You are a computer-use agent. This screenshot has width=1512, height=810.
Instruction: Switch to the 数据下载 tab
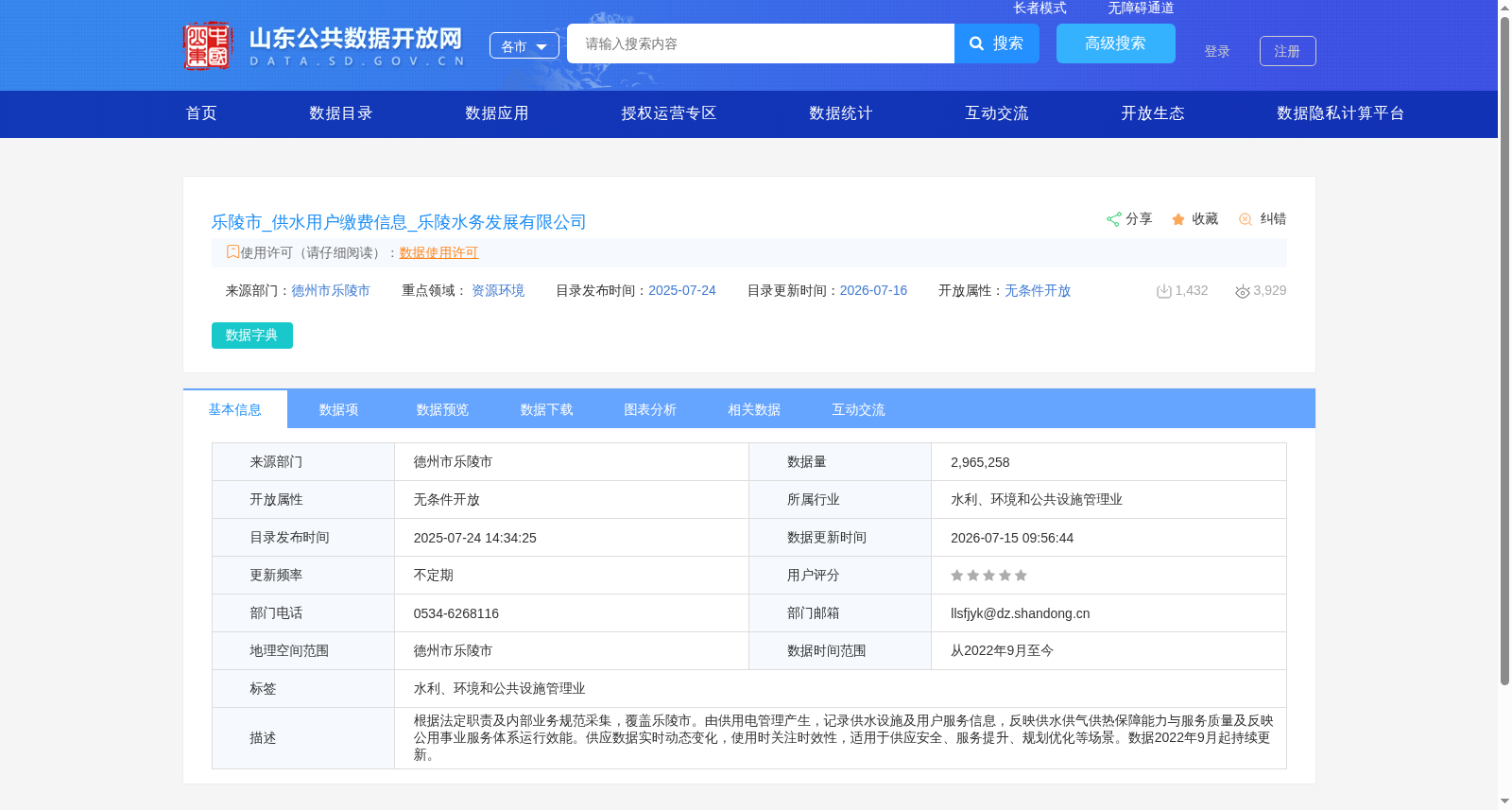[x=547, y=409]
